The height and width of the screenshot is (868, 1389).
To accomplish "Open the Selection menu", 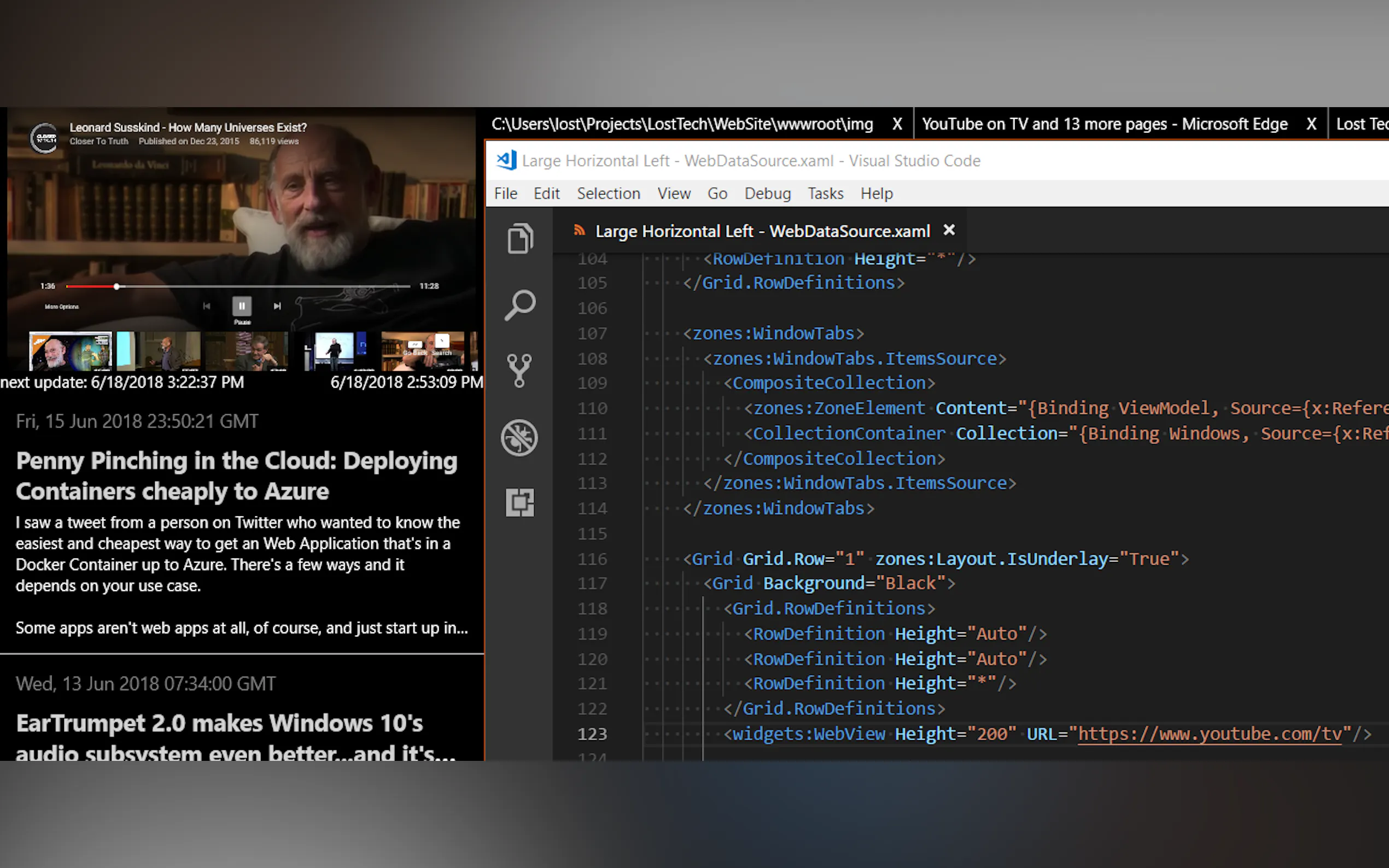I will (x=608, y=193).
